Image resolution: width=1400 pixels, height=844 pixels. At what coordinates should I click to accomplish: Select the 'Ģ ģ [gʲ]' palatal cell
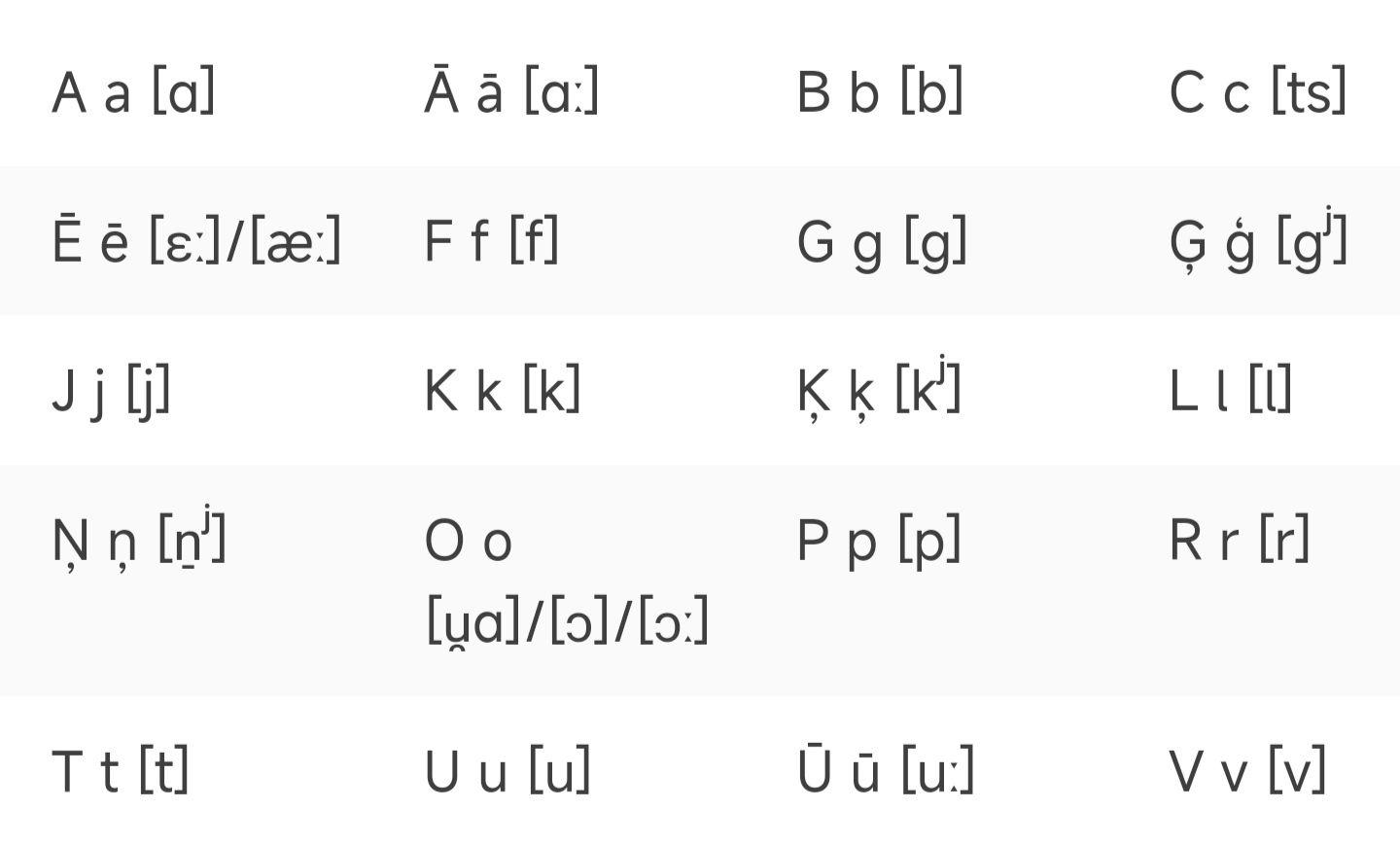click(x=1258, y=239)
